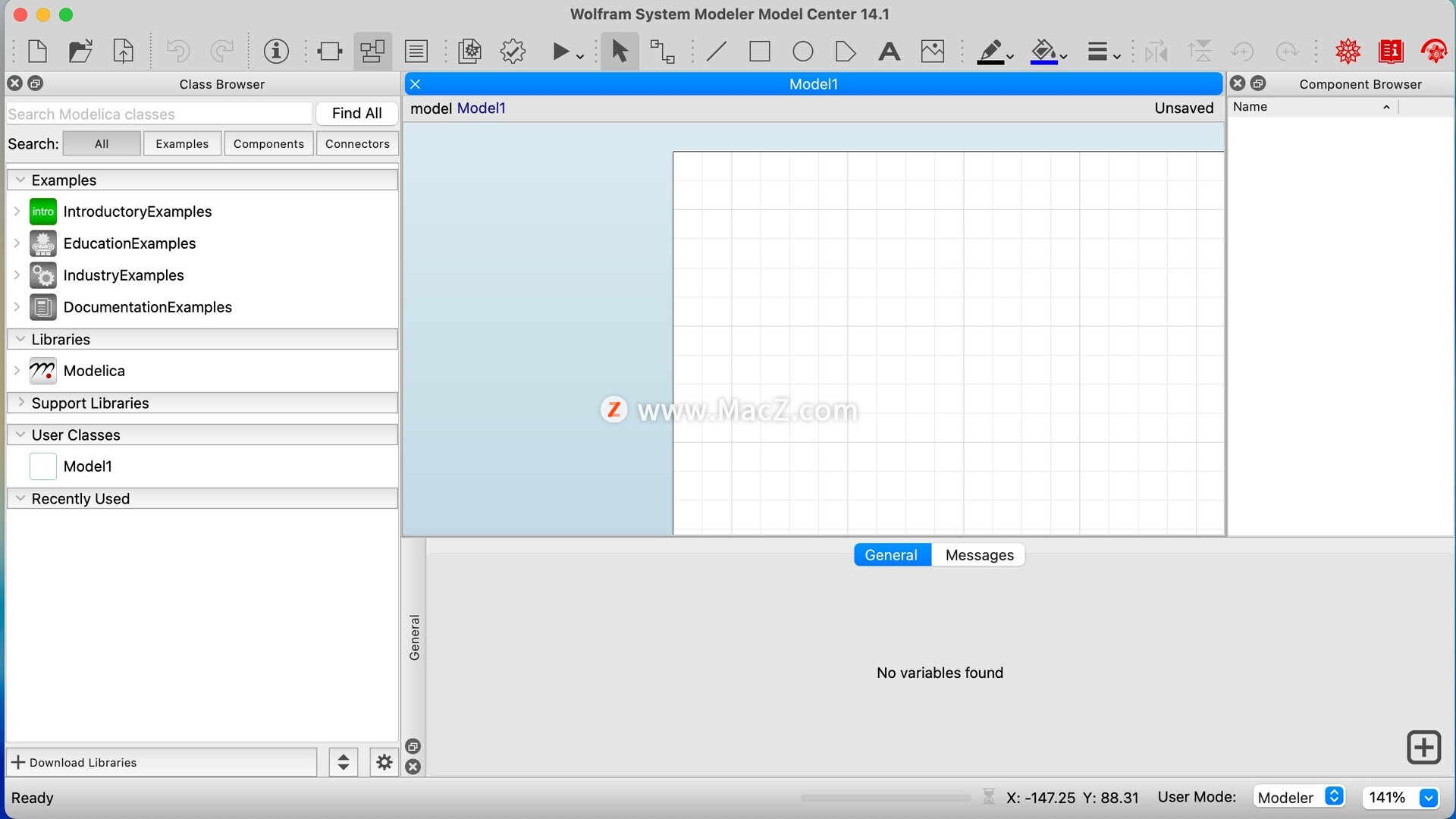Image resolution: width=1456 pixels, height=819 pixels.
Task: Open the red documentation book icon
Action: pos(1392,52)
